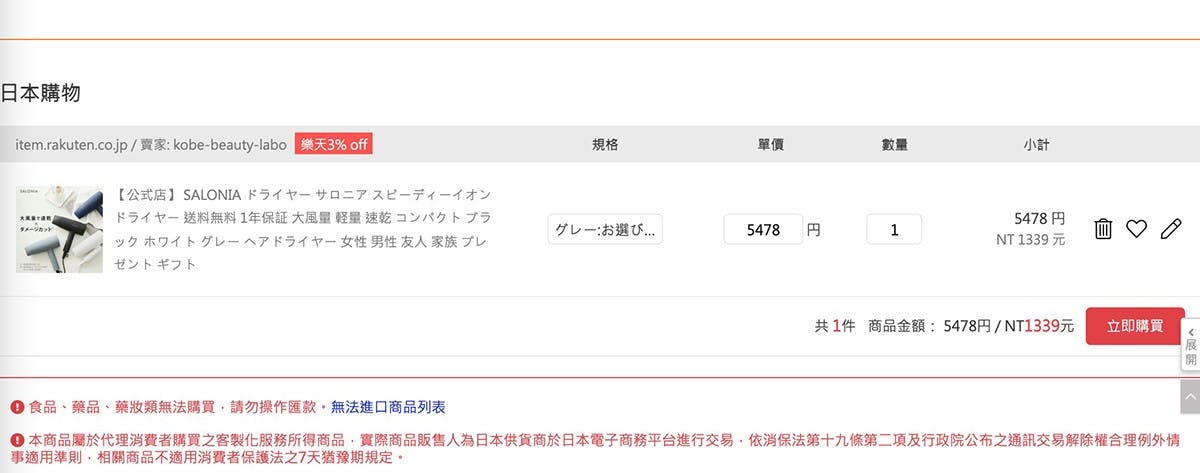The height and width of the screenshot is (473, 1200).
Task: Open the 無法進口商品列表 link
Action: point(388,407)
